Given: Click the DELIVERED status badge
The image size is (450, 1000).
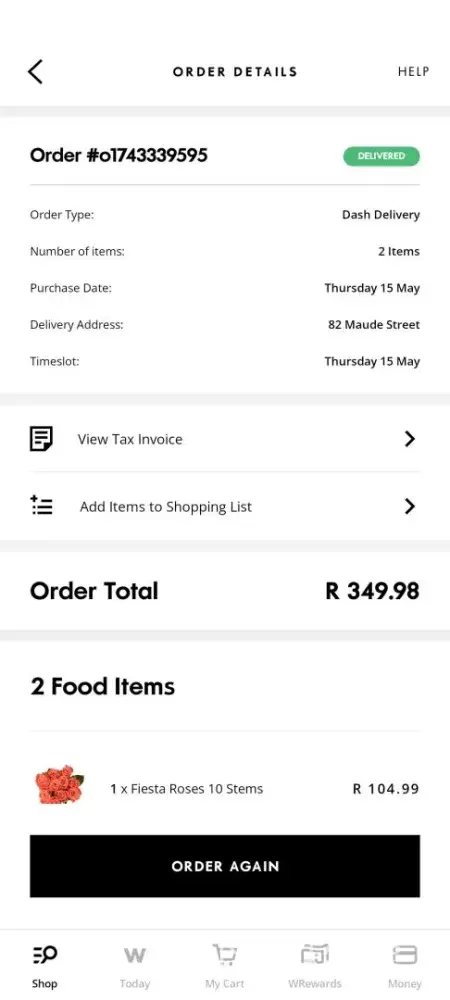Looking at the screenshot, I should 381,156.
